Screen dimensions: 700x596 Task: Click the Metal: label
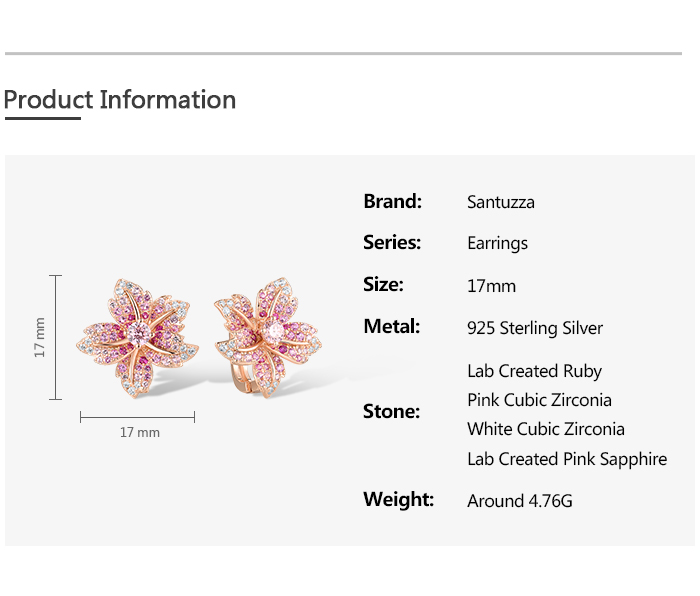click(x=391, y=327)
